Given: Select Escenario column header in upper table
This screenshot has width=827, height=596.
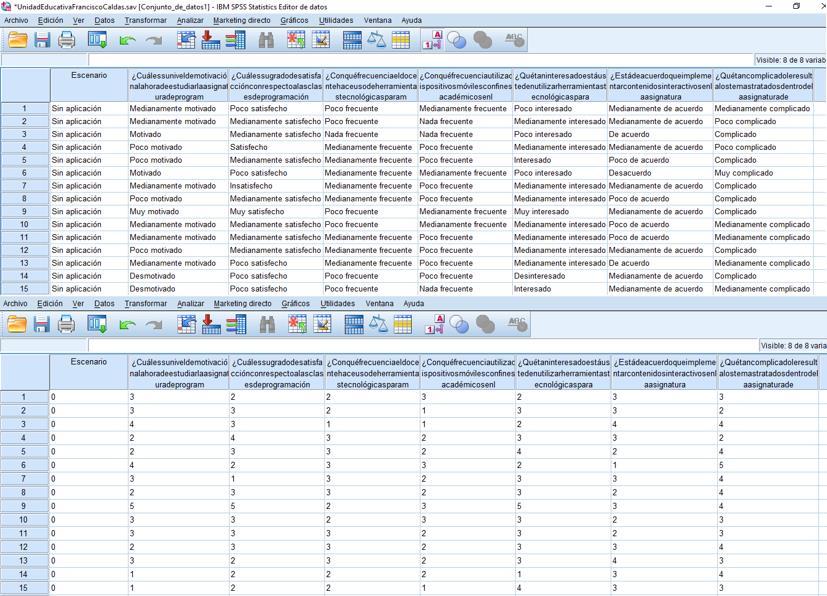Looking at the screenshot, I should pyautogui.click(x=89, y=85).
